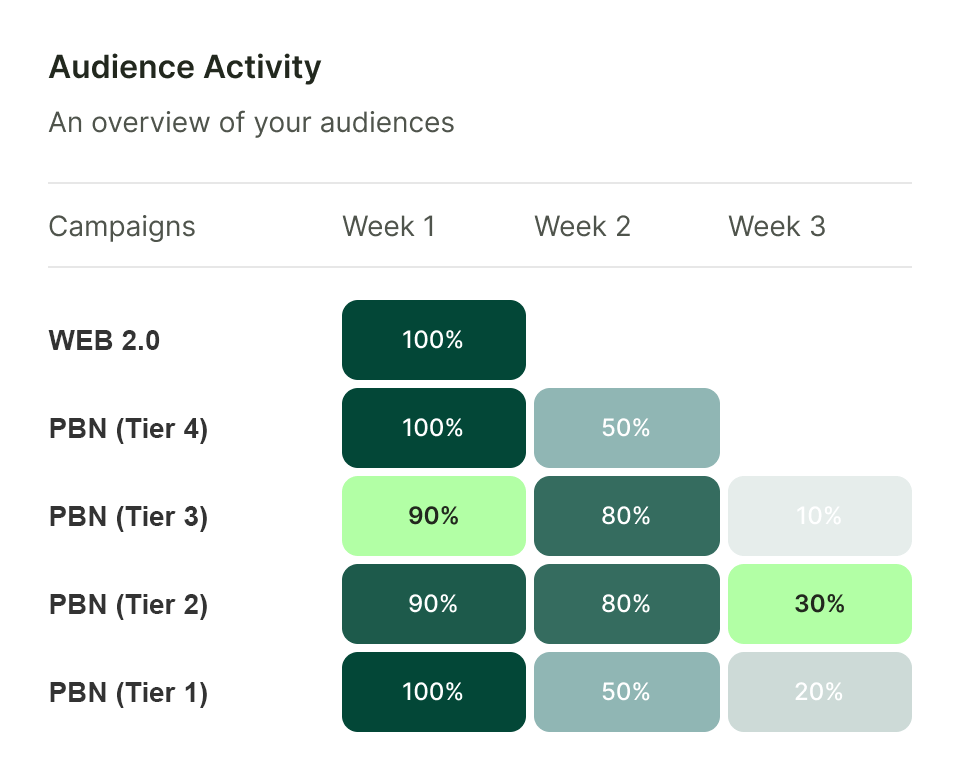Select PBN (Tier 2) Week 2 80% cell
This screenshot has width=960, height=780.
[x=626, y=604]
